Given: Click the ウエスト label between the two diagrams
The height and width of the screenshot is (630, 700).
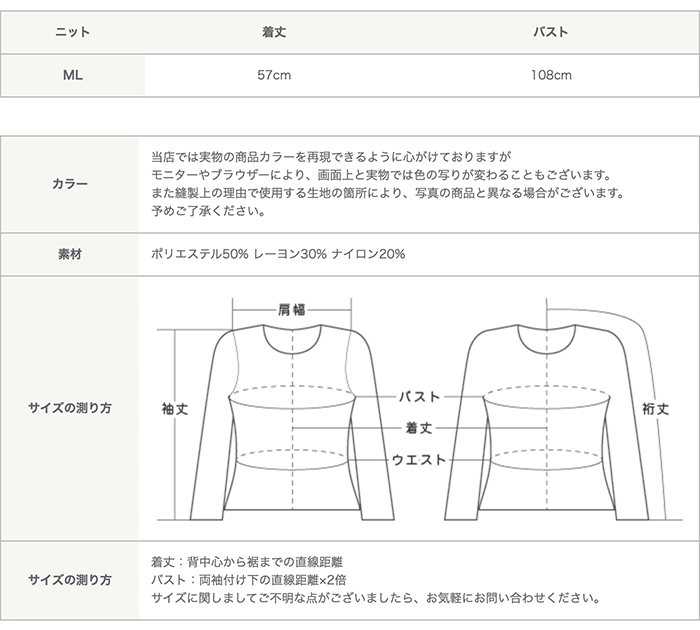Looking at the screenshot, I should (x=419, y=460).
